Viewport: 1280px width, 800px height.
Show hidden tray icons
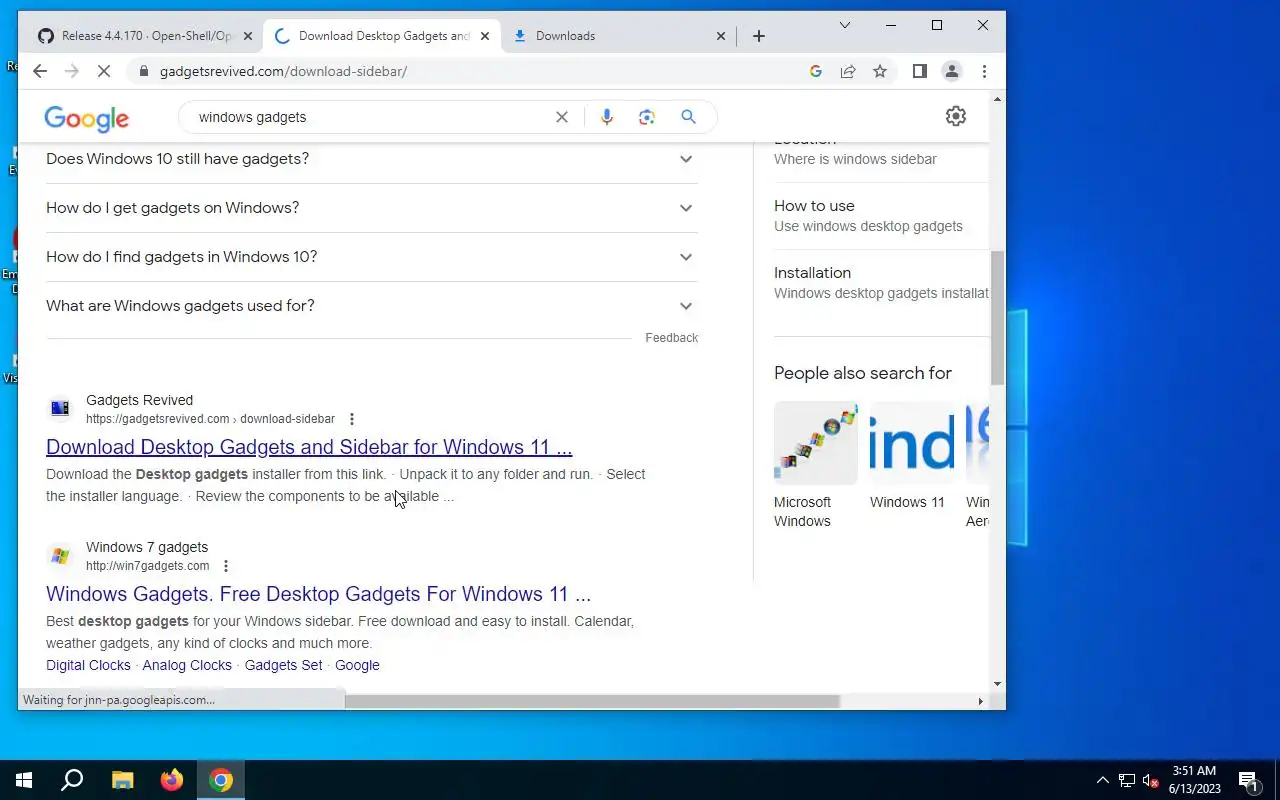tap(1103, 780)
